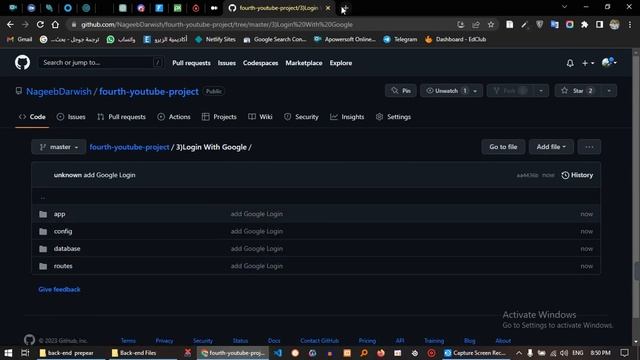Open latest commit message add Google Login
The height and width of the screenshot is (360, 640).
(x=109, y=175)
